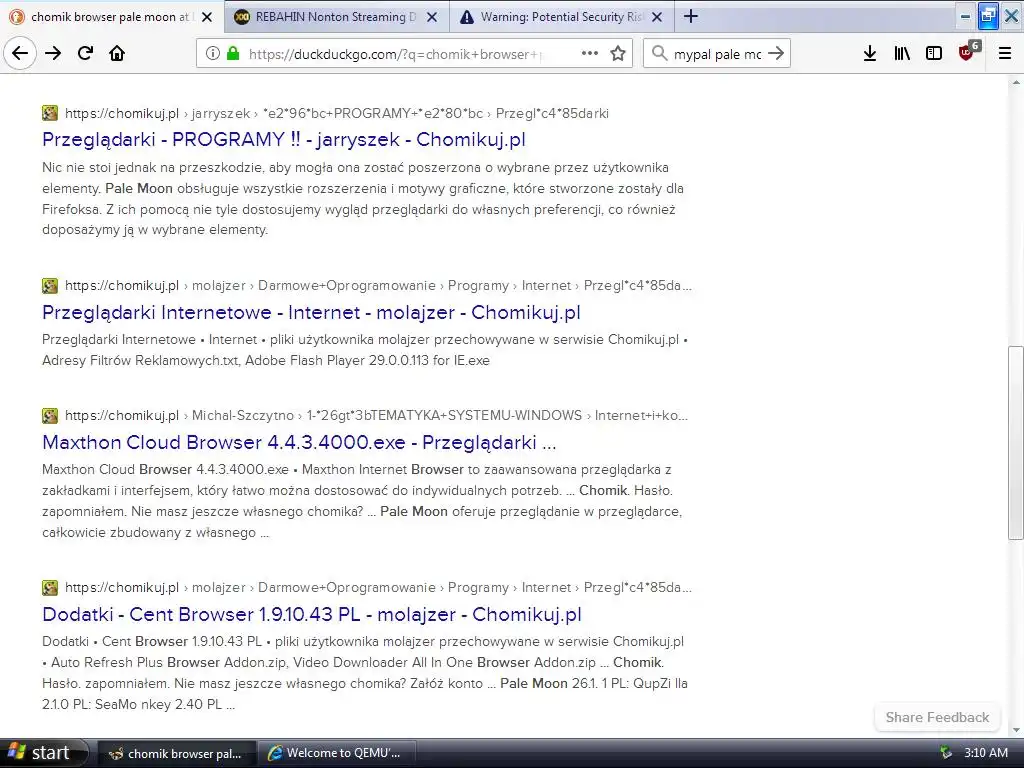Click scrollbar down arrow at bottom right
Screen dimensions: 1024x768
1016,729
